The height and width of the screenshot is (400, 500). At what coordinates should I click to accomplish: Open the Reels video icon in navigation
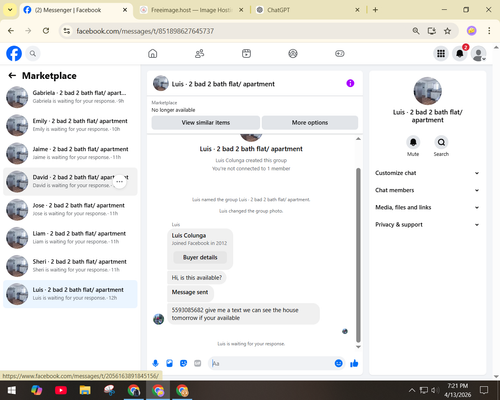point(246,53)
